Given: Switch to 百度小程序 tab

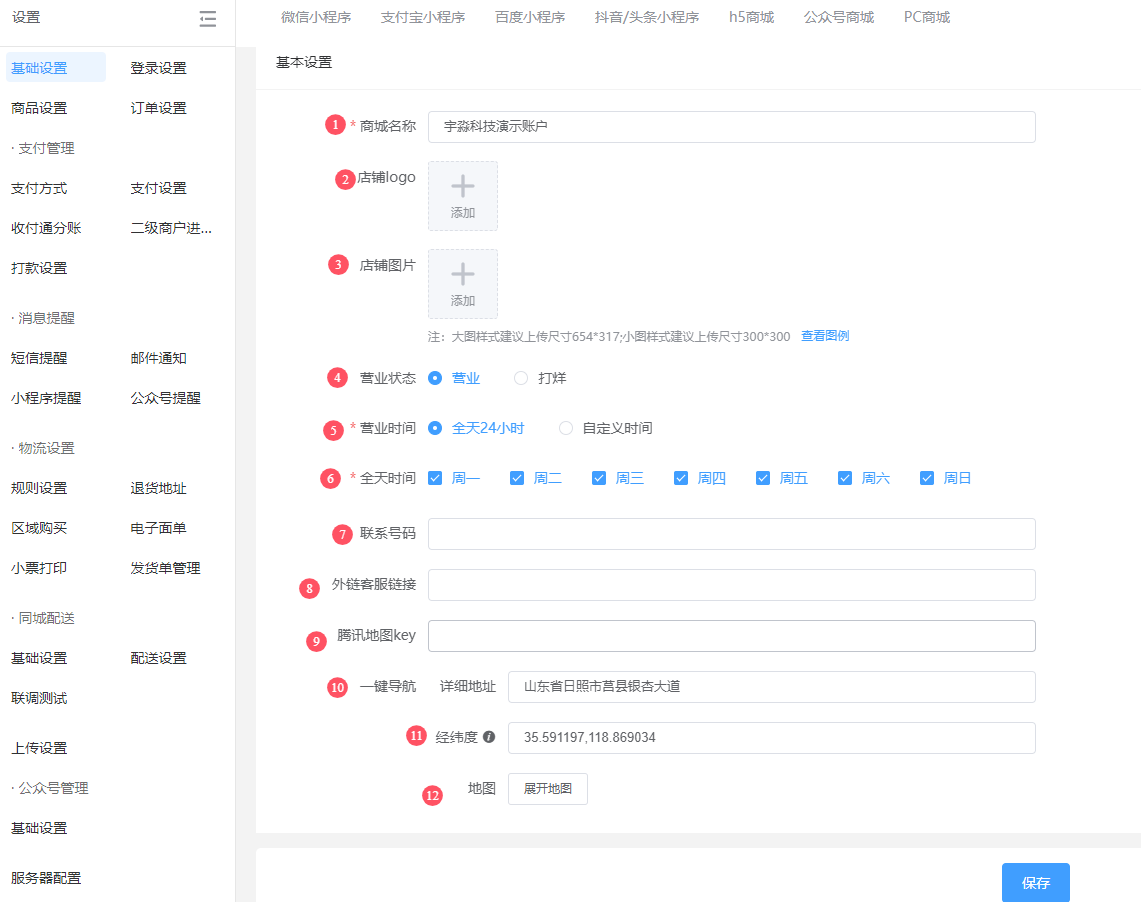Looking at the screenshot, I should pos(530,17).
